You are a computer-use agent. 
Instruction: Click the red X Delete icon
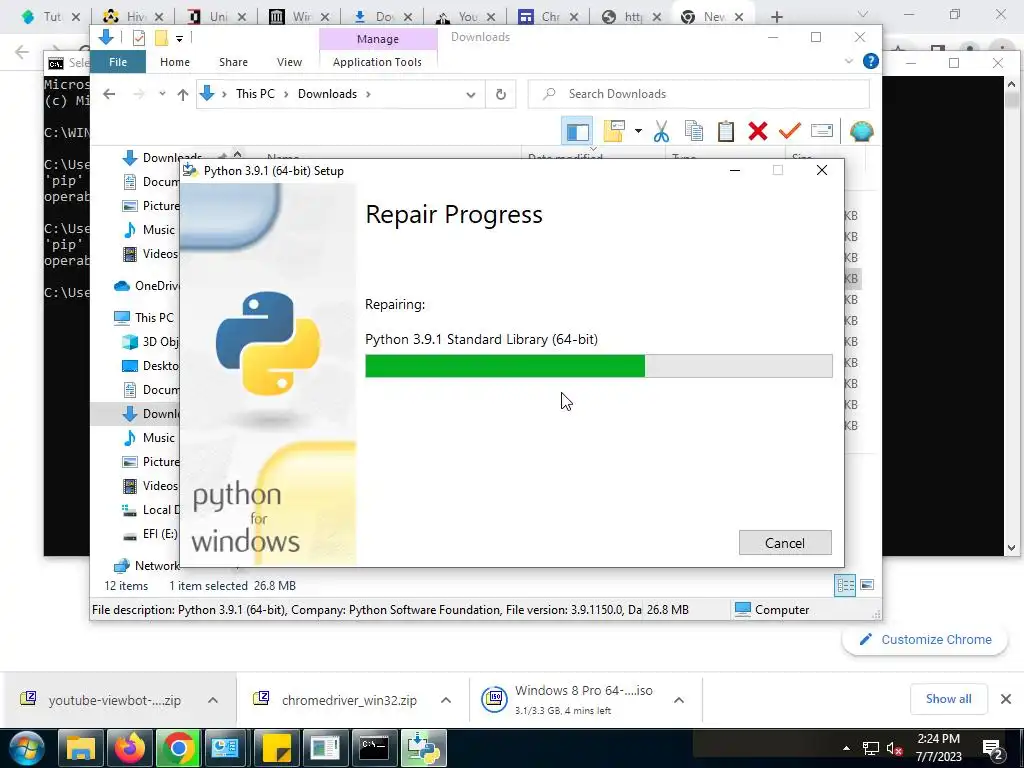758,131
